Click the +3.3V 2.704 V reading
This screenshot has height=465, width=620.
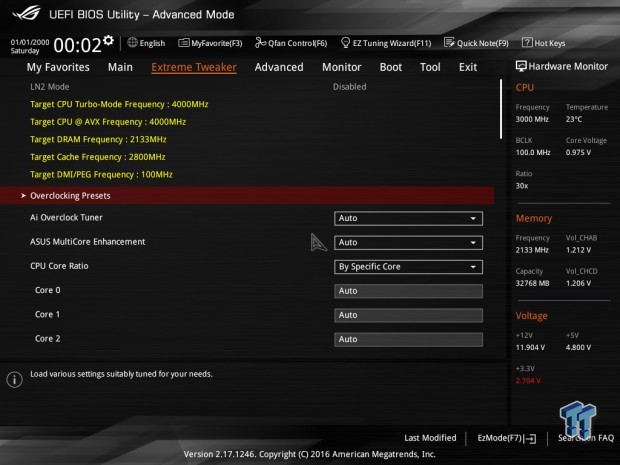click(528, 380)
